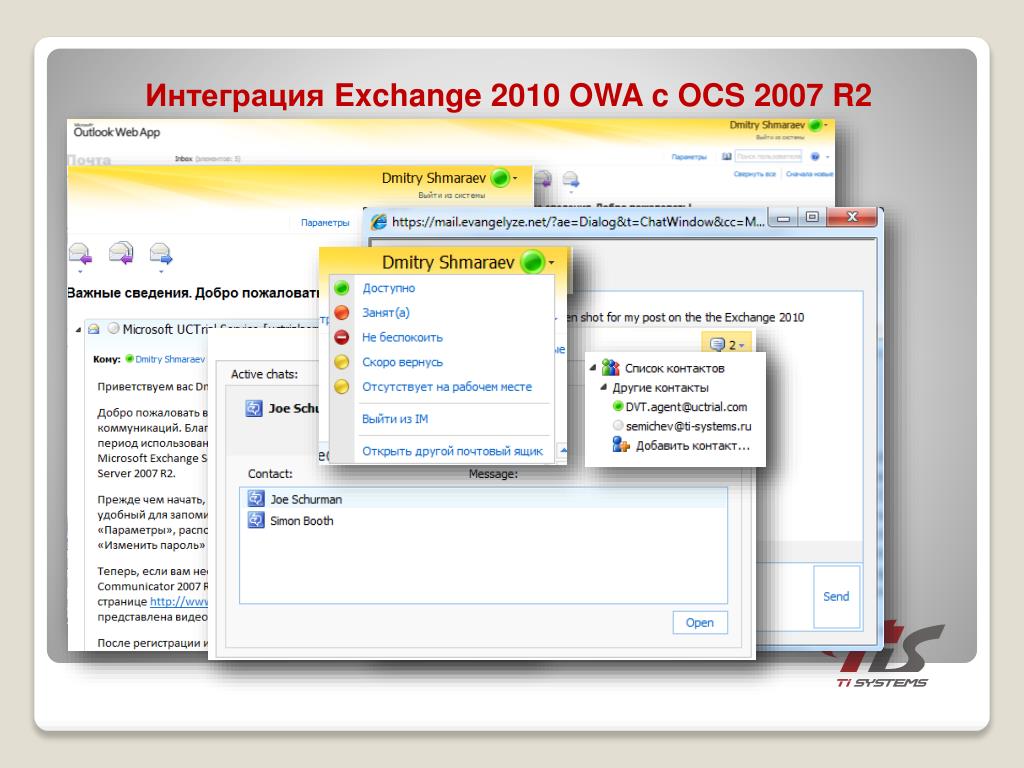Click chat icon beside Simon Booth row
The height and width of the screenshot is (768, 1024).
255,520
